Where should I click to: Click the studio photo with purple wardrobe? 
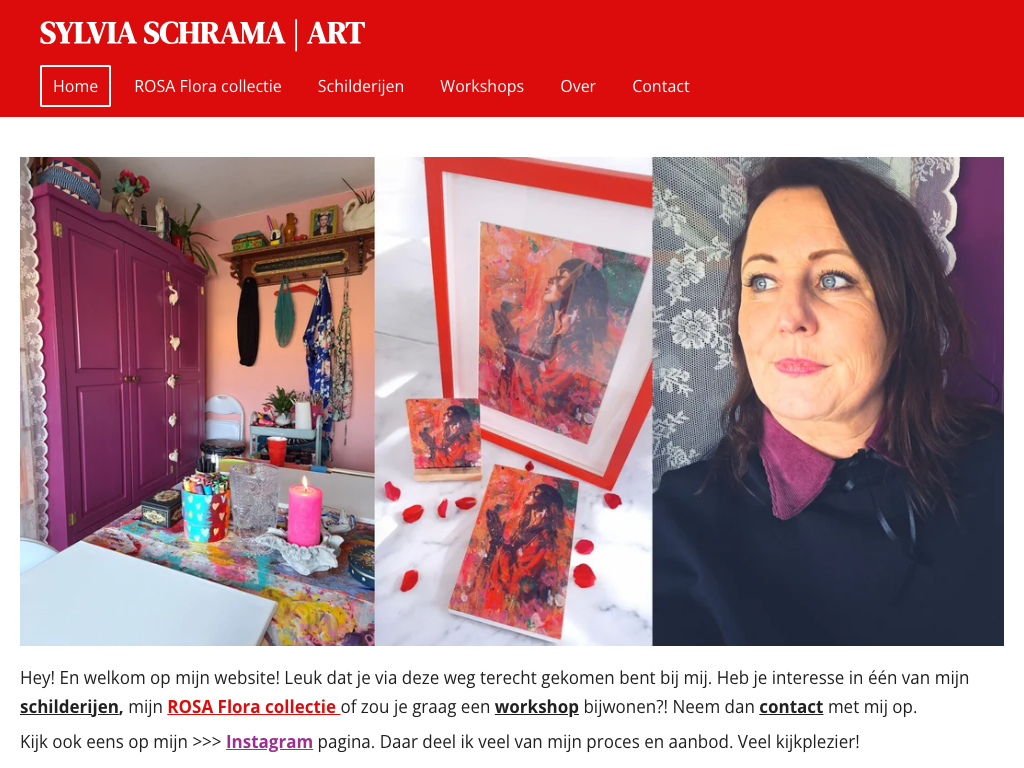click(197, 401)
